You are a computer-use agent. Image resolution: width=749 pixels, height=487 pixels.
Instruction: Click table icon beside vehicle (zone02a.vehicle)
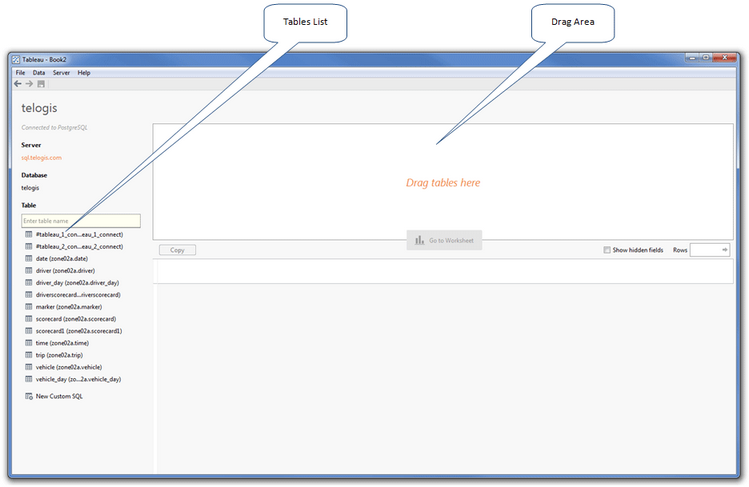point(29,367)
